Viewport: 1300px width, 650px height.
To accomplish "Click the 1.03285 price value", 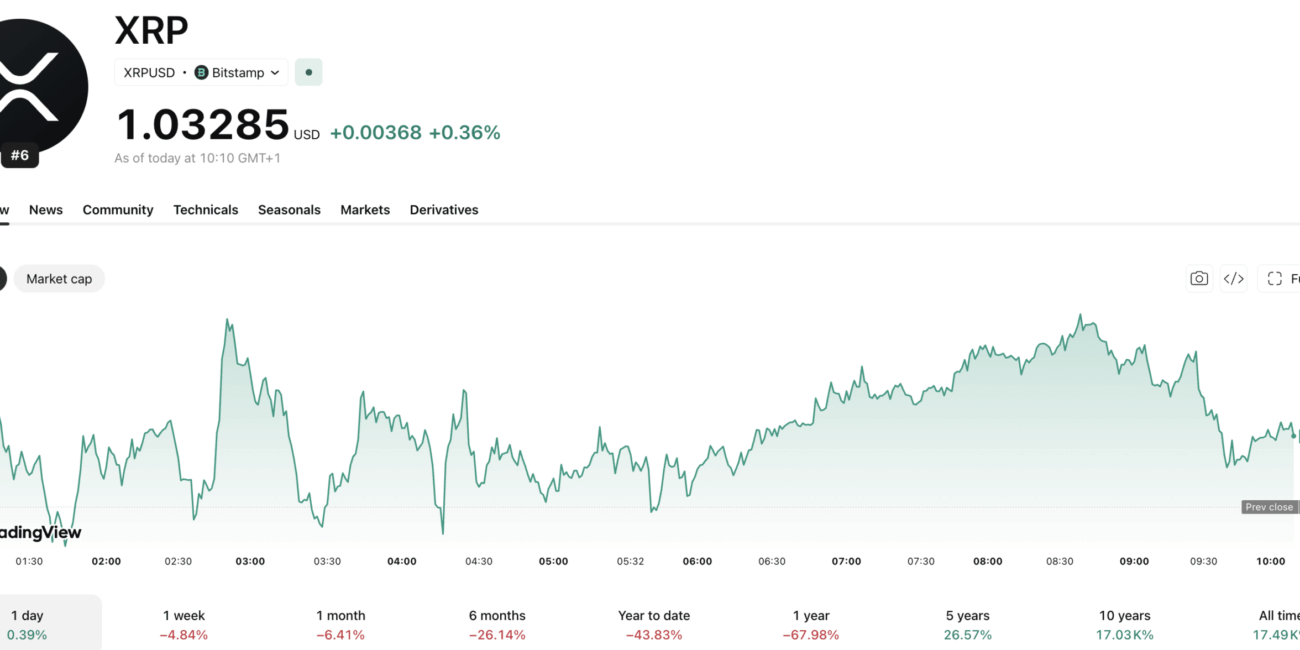I will (203, 125).
